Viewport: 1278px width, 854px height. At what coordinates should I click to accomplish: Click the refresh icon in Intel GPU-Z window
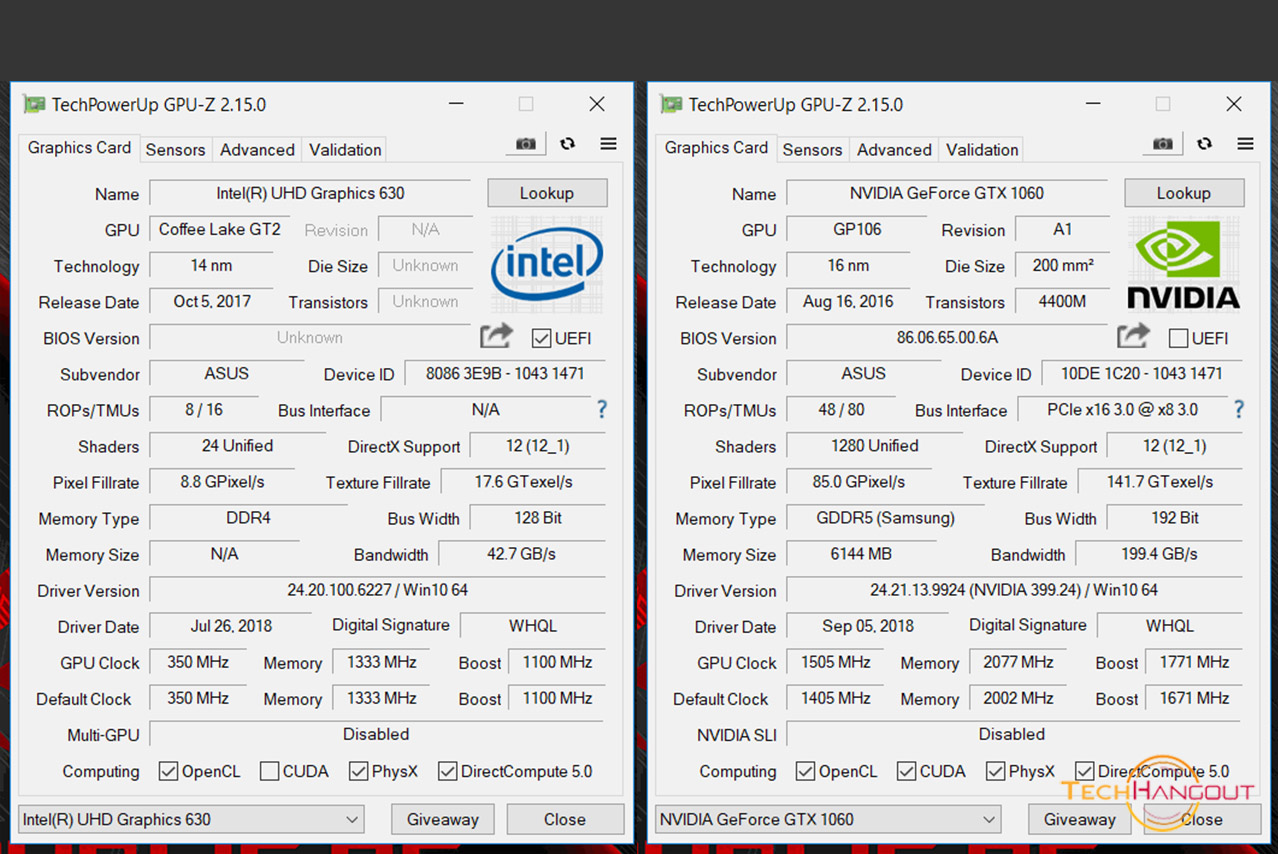567,144
